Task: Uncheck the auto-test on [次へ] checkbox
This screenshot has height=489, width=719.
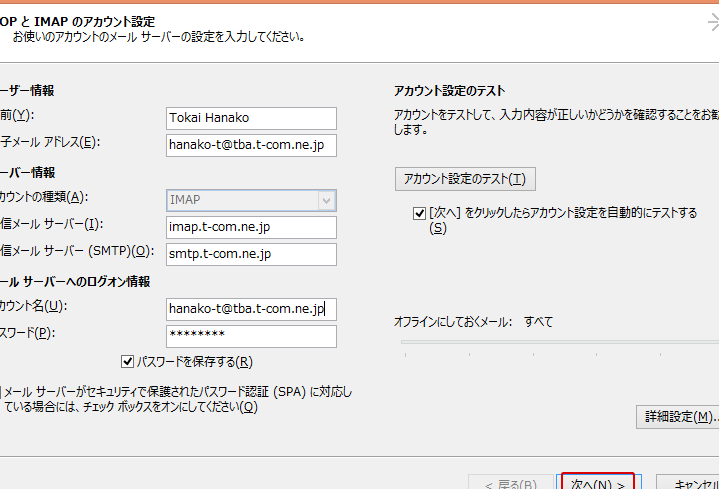Action: [x=420, y=213]
